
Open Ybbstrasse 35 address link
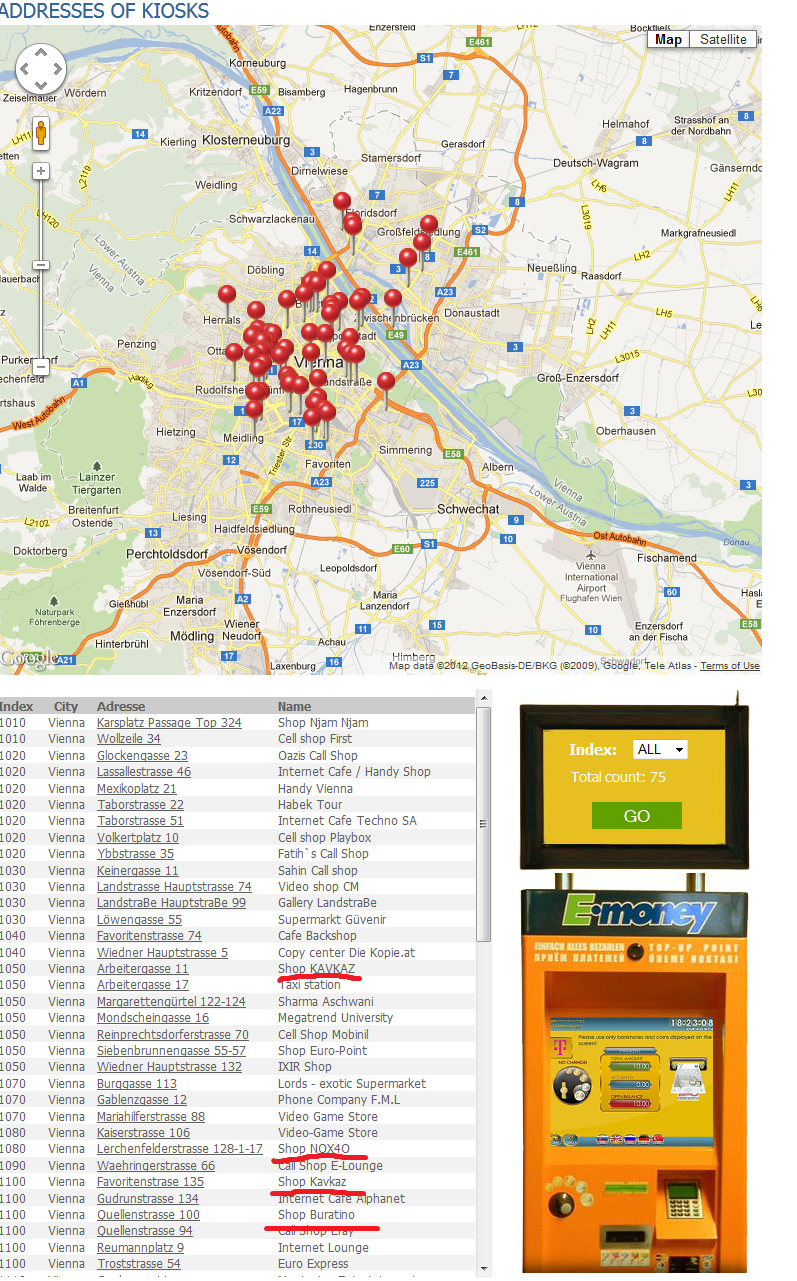pyautogui.click(x=135, y=854)
